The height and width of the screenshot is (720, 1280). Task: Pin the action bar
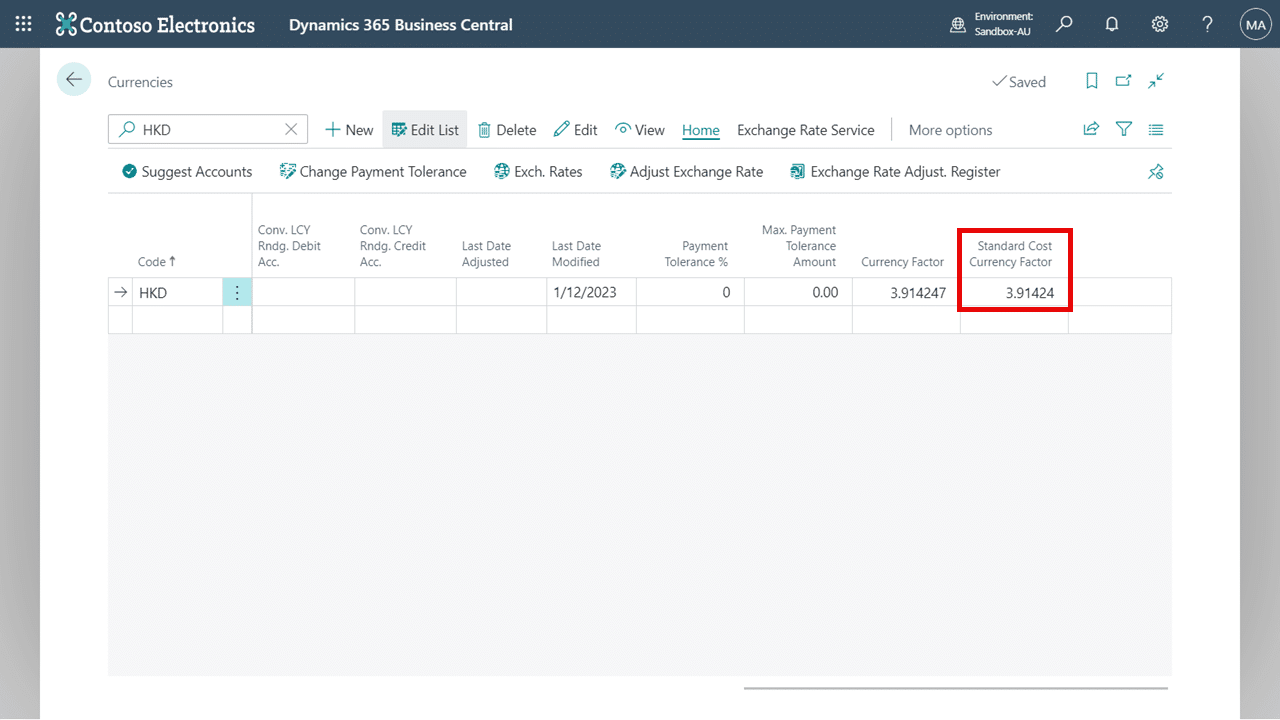click(x=1156, y=172)
